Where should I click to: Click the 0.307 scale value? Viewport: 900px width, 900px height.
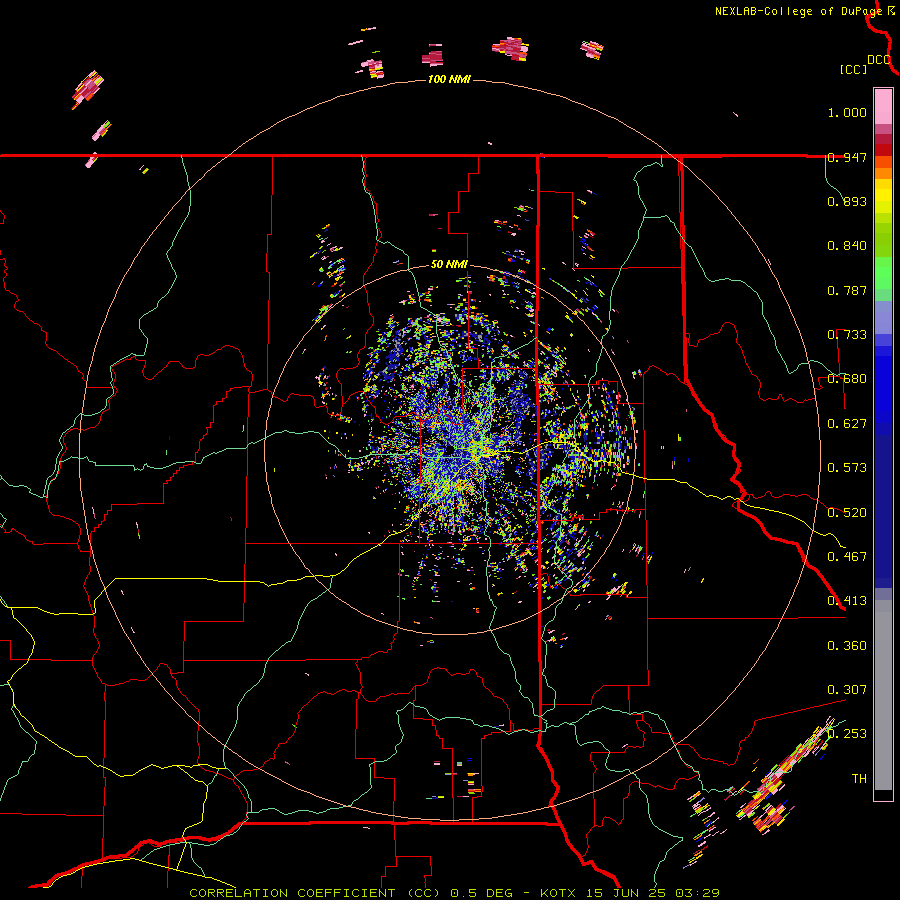pyautogui.click(x=847, y=690)
